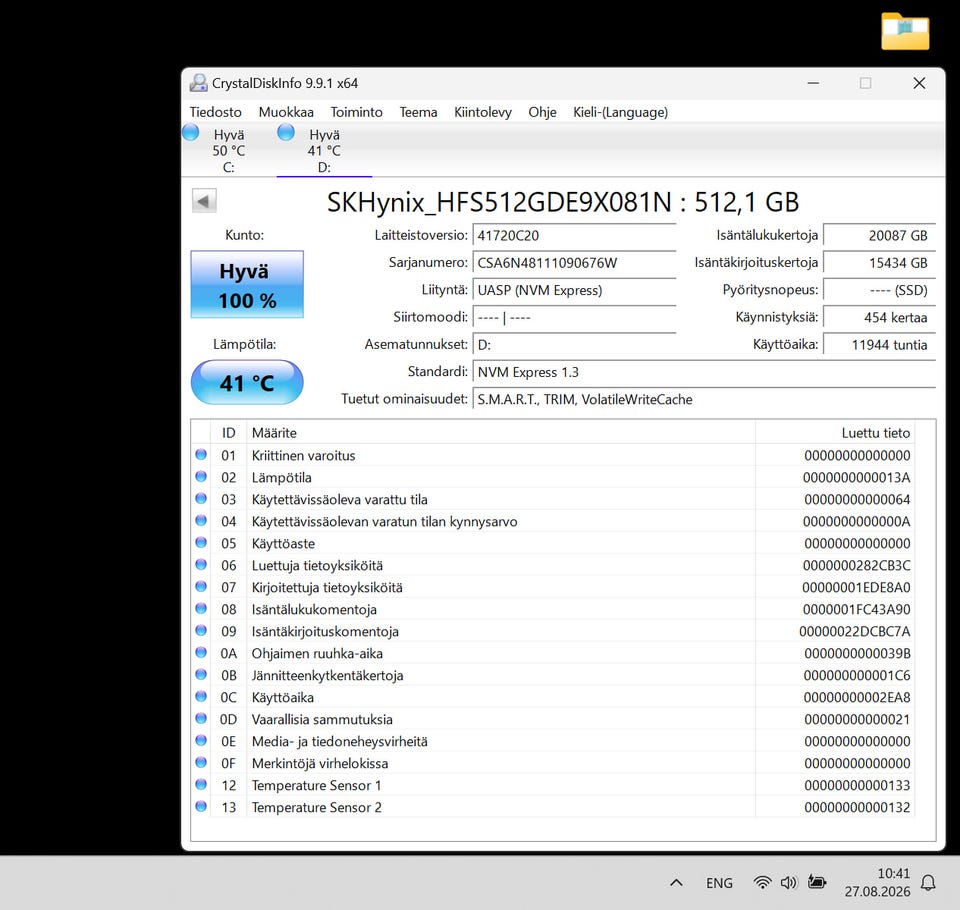The image size is (960, 910).
Task: Click the Laitteistoversio field 41720C20
Action: pyautogui.click(x=574, y=235)
